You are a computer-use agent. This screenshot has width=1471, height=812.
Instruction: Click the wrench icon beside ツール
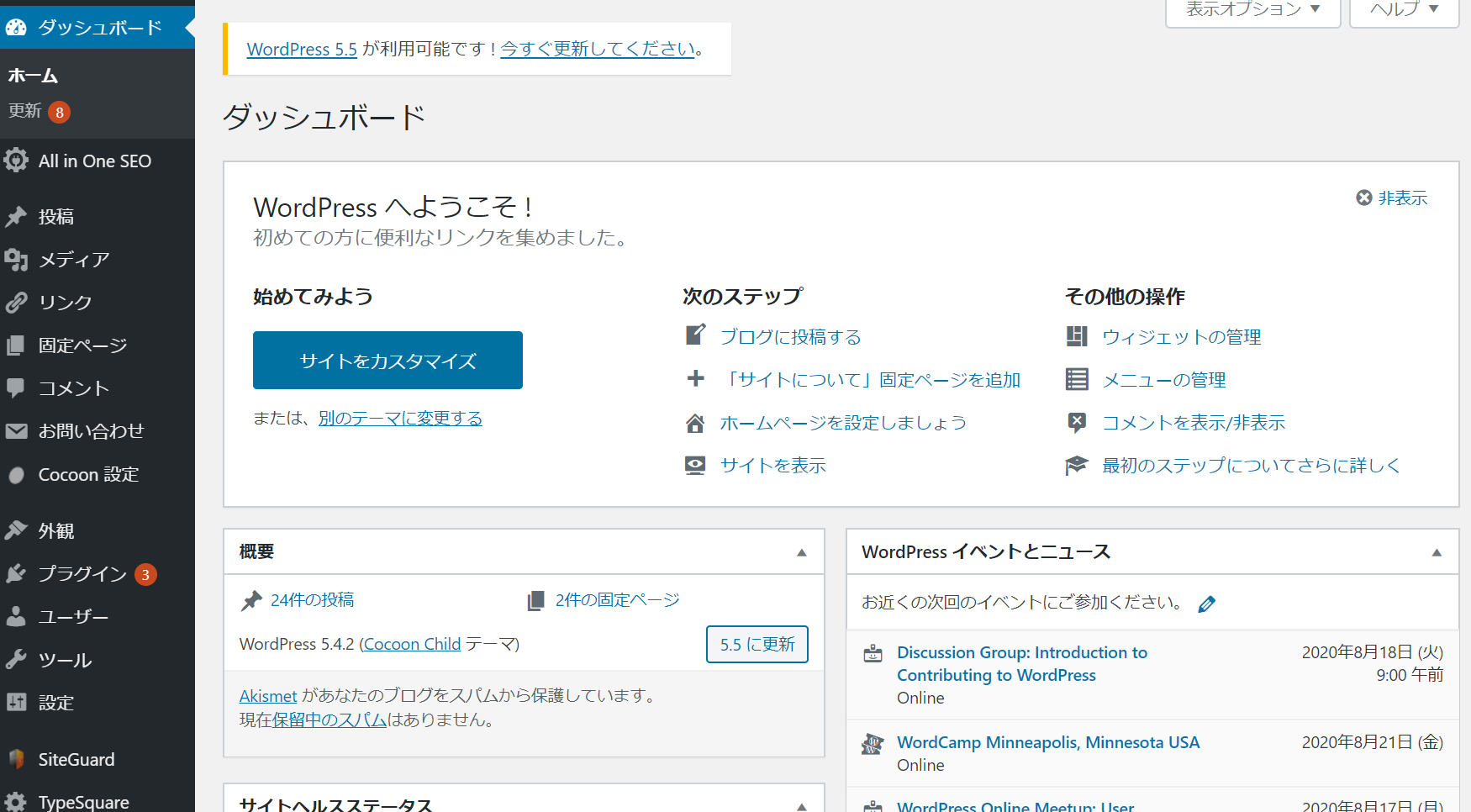pos(16,659)
